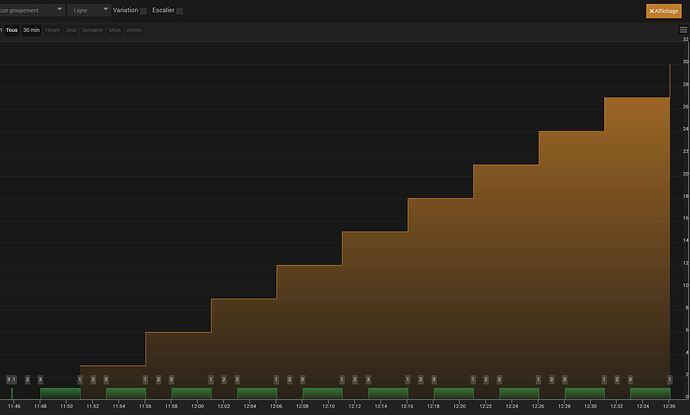The width and height of the screenshot is (690, 415).
Task: Click the first green bar starting at 11:48
Action: click(x=60, y=393)
